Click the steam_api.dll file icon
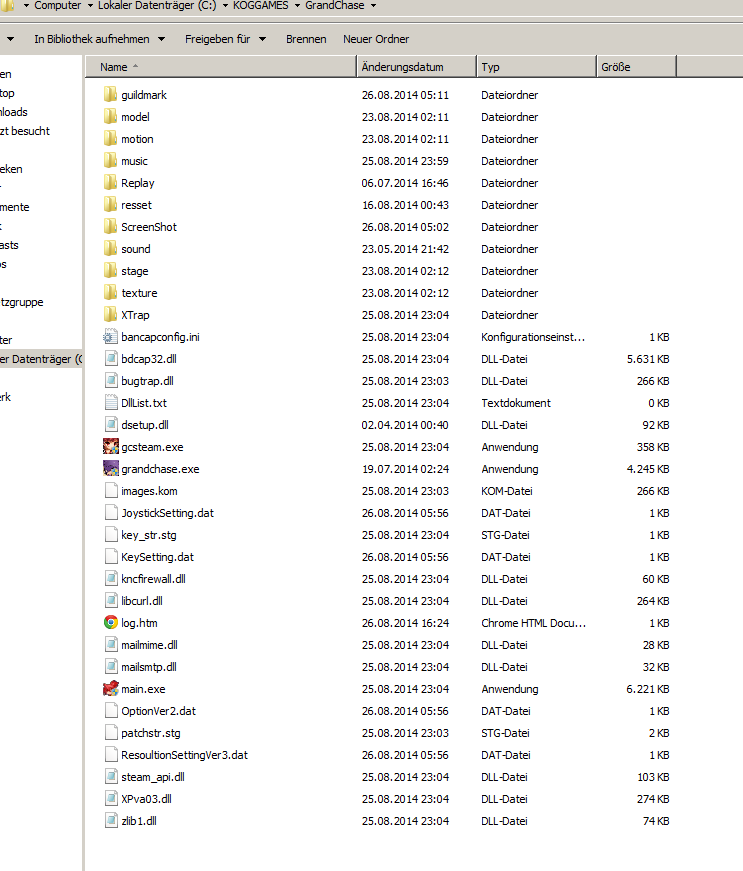This screenshot has height=871, width=743. click(111, 777)
